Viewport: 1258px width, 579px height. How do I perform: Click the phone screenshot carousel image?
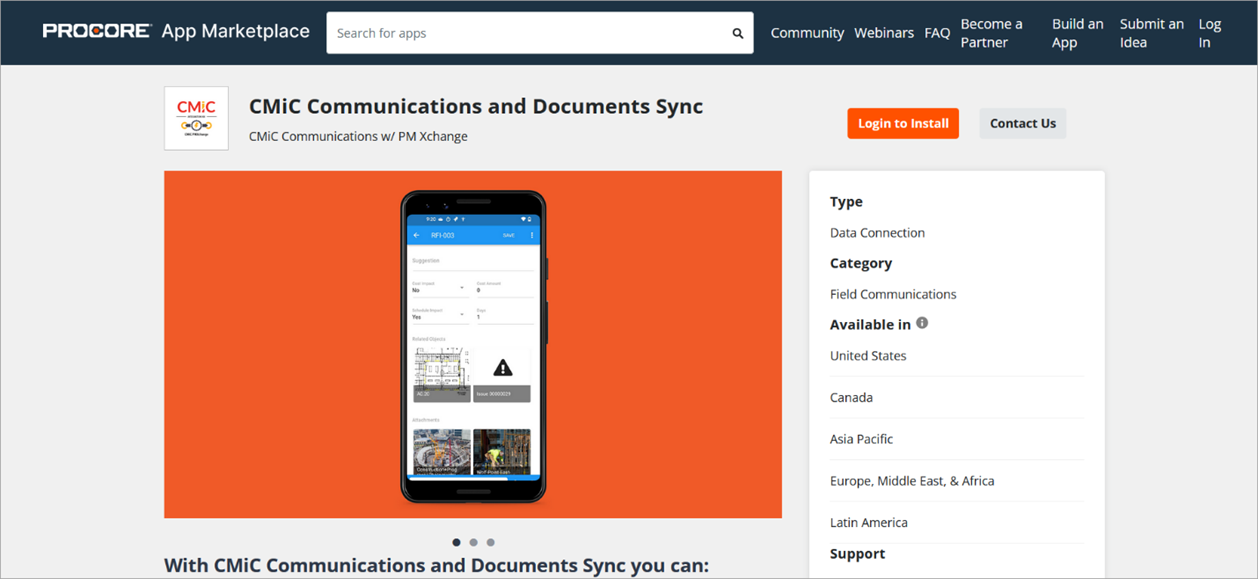click(473, 344)
